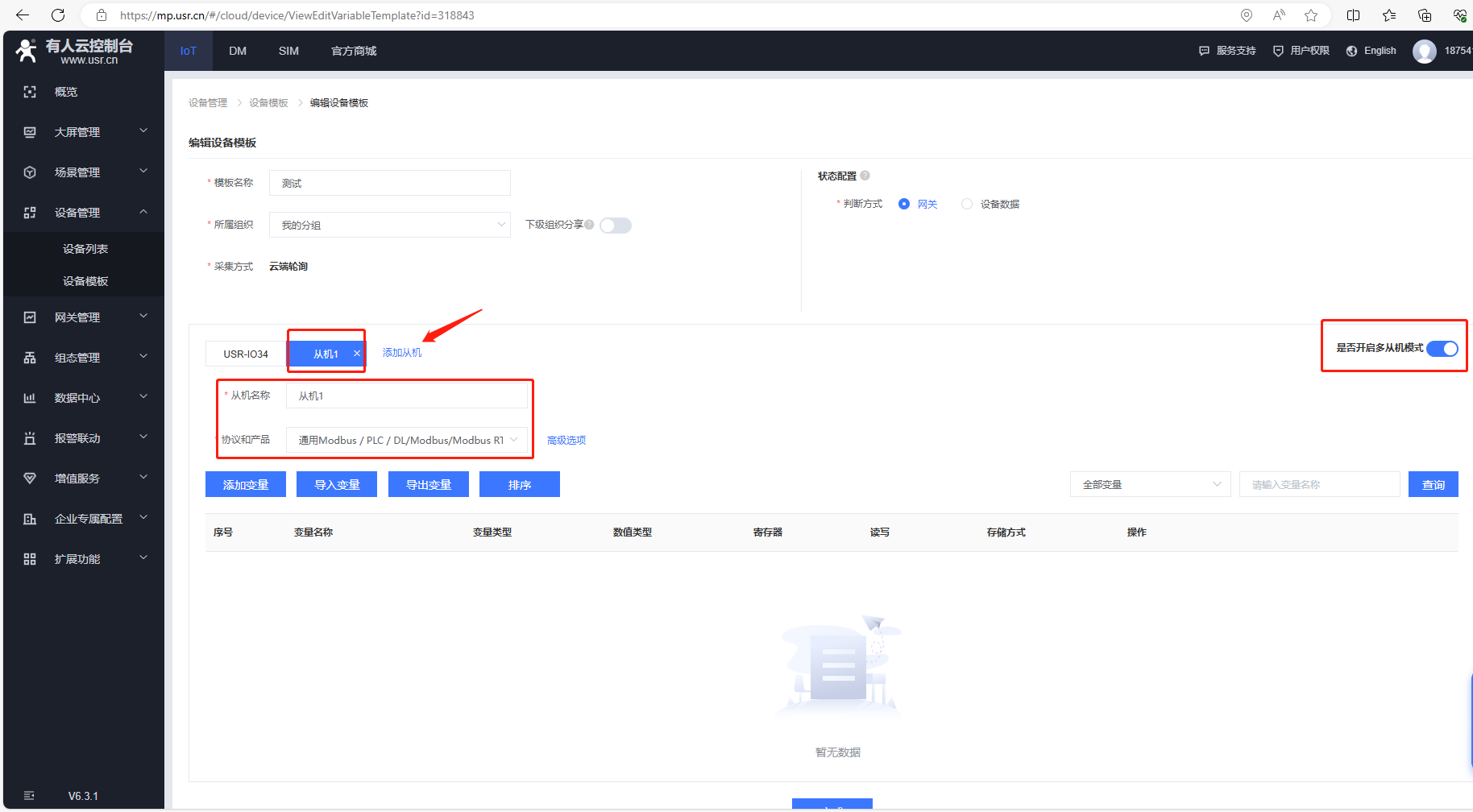
Task: Click the sidebar collapse icon near version
Action: (29, 796)
